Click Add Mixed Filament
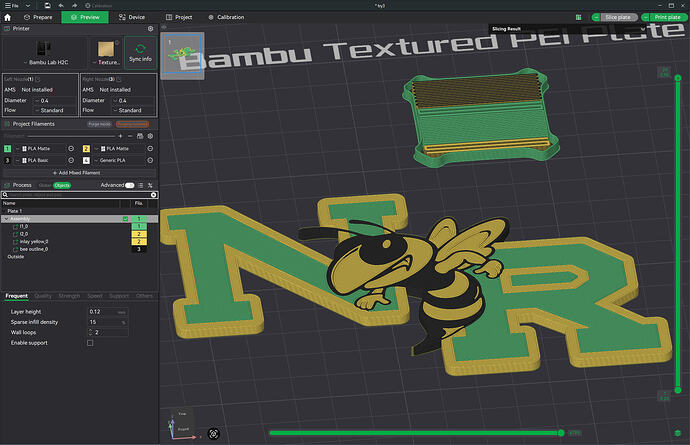This screenshot has height=445, width=690. click(x=77, y=173)
